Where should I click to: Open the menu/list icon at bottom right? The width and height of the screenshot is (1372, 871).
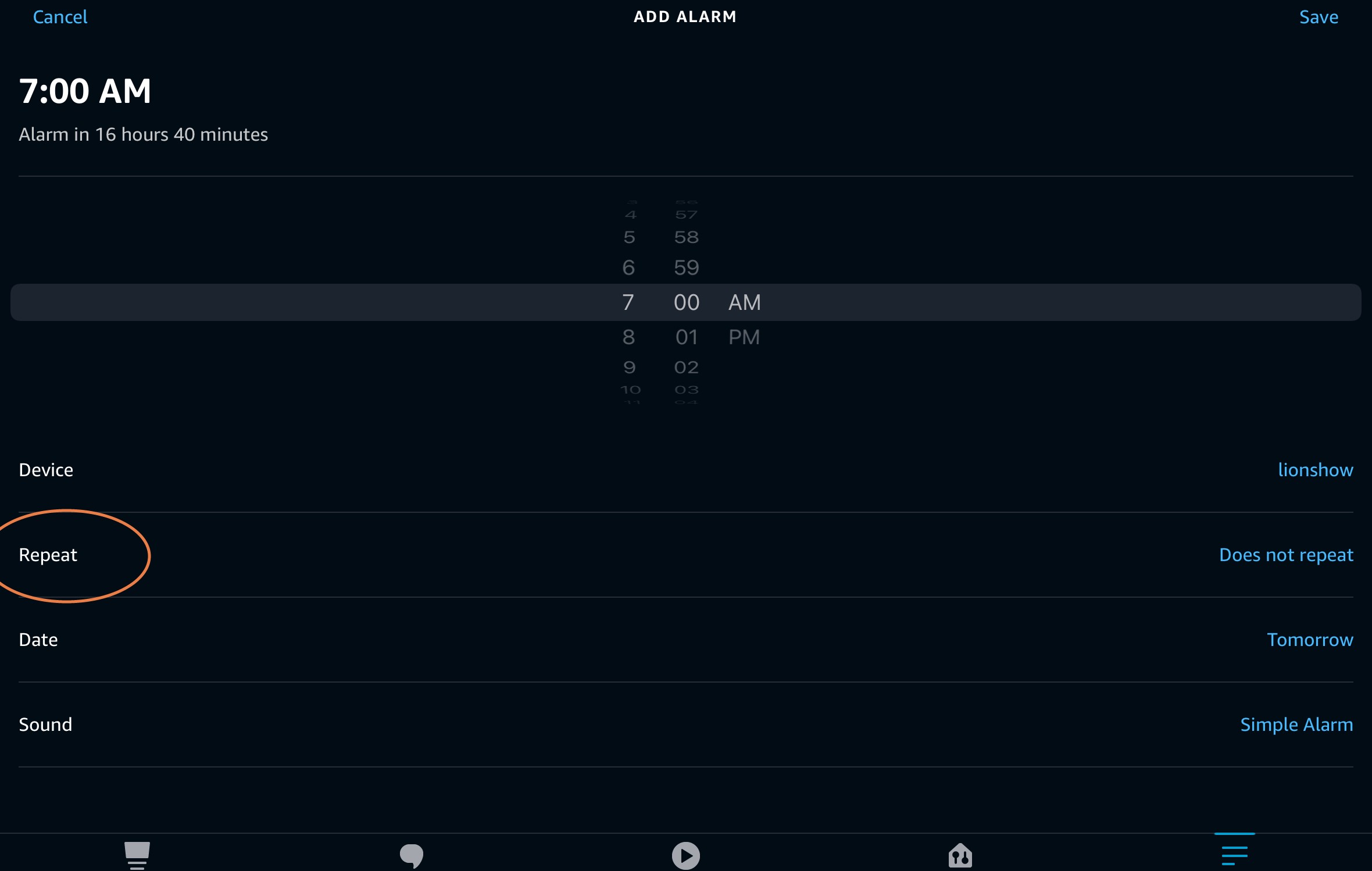[x=1234, y=855]
